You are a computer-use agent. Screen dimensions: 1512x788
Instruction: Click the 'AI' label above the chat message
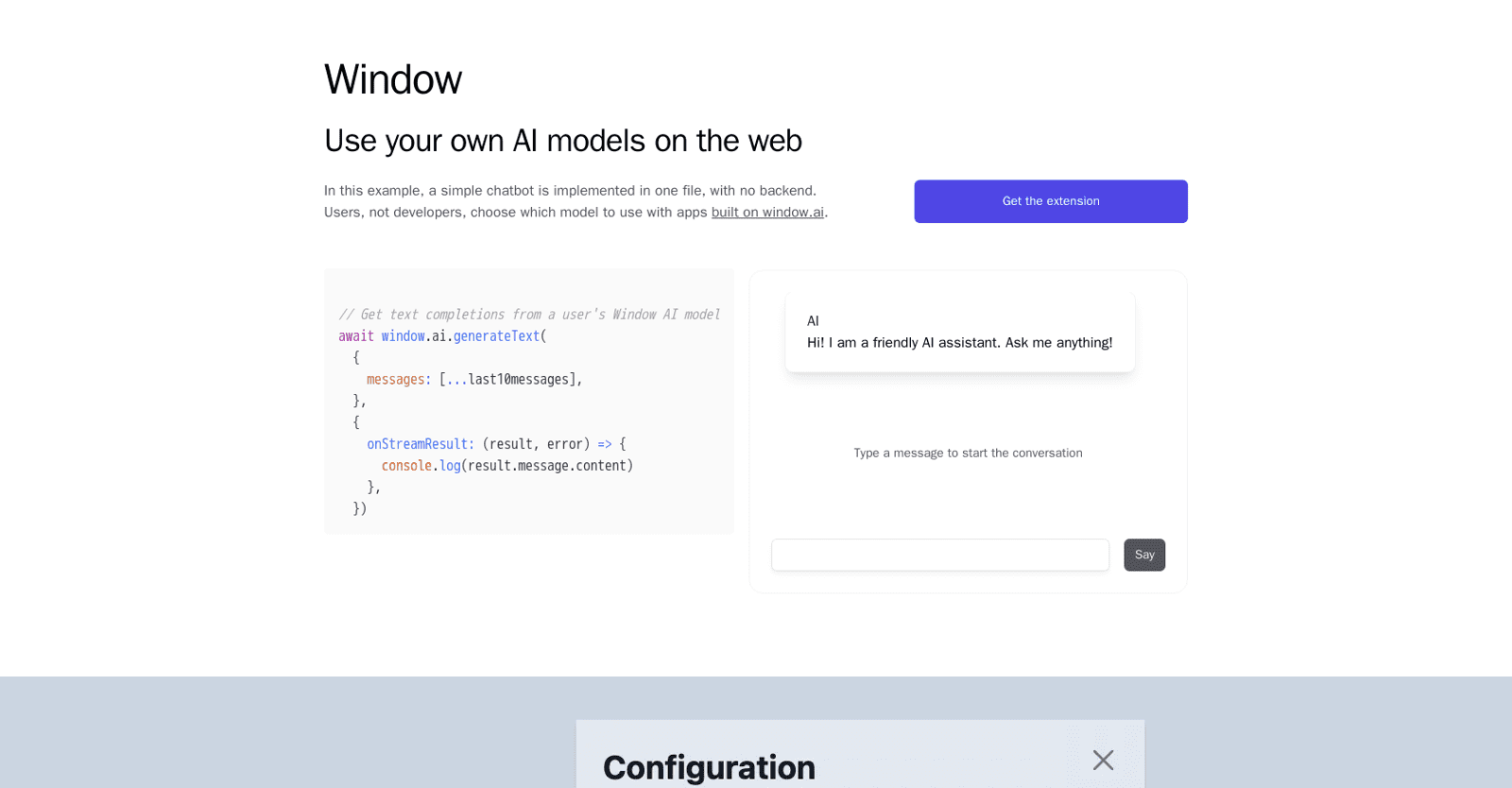pos(813,320)
